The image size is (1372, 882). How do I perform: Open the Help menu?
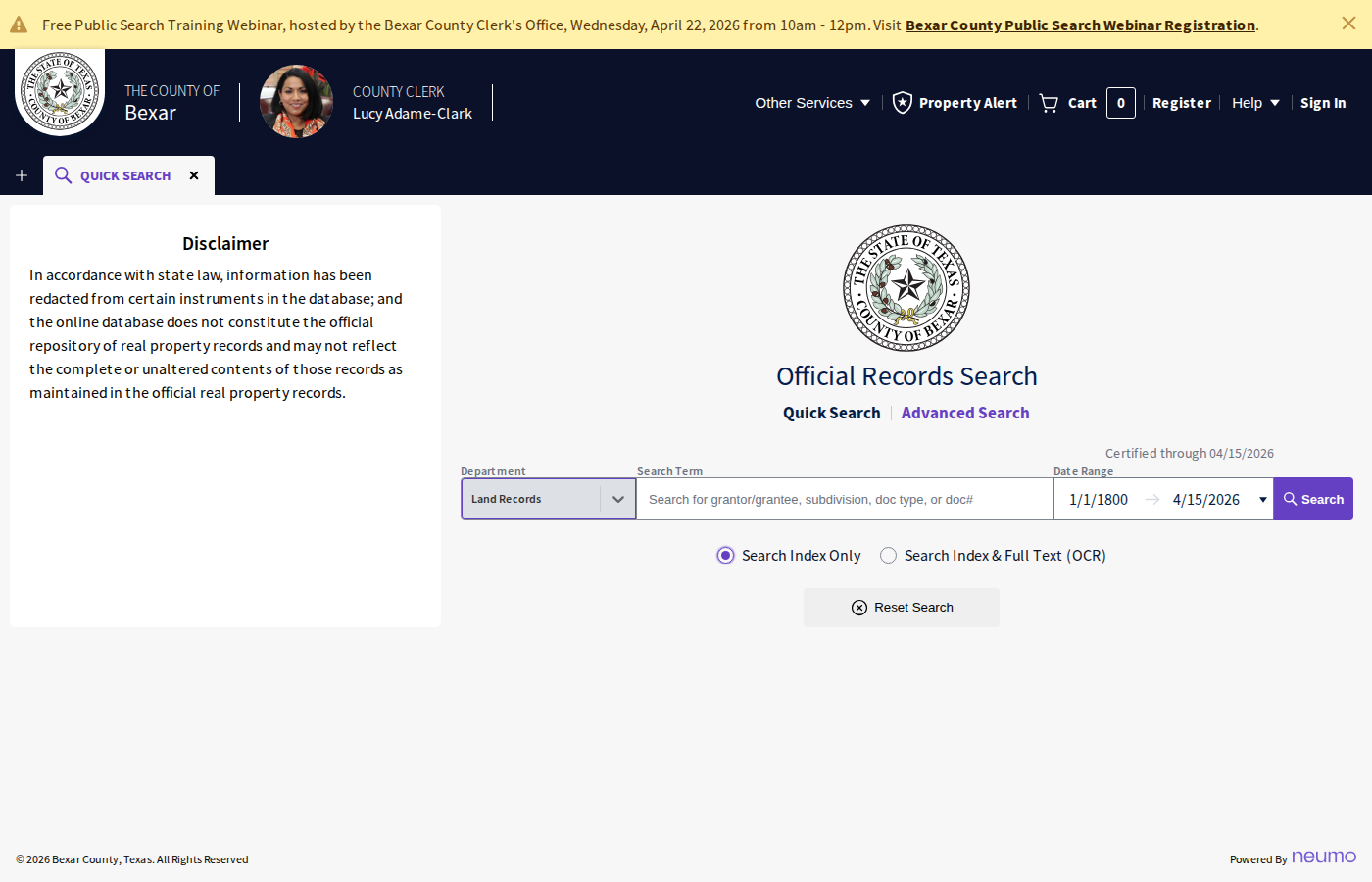[x=1254, y=102]
